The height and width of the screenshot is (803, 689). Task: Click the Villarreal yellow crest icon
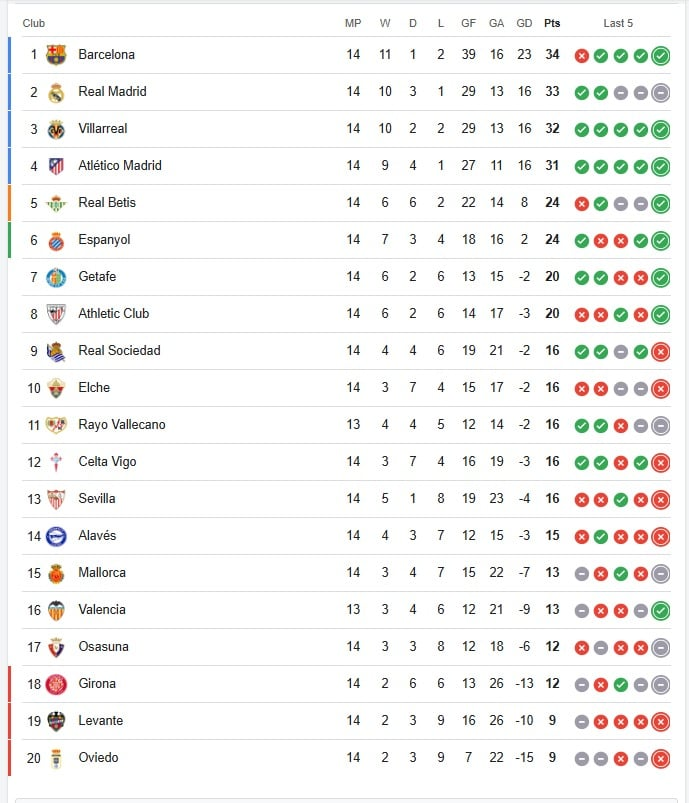pos(56,129)
